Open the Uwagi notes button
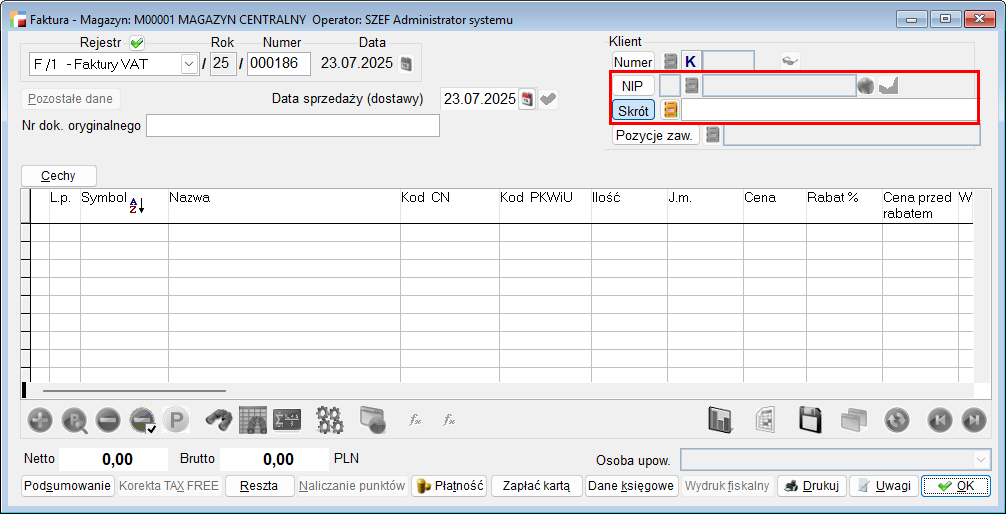This screenshot has height=514, width=1006. point(884,486)
